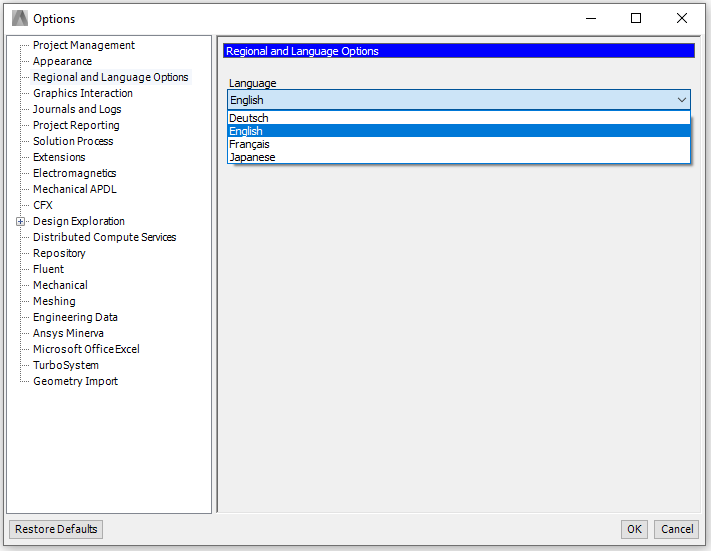The width and height of the screenshot is (711, 551).
Task: Open Electromagnetics settings
Action: (x=74, y=173)
